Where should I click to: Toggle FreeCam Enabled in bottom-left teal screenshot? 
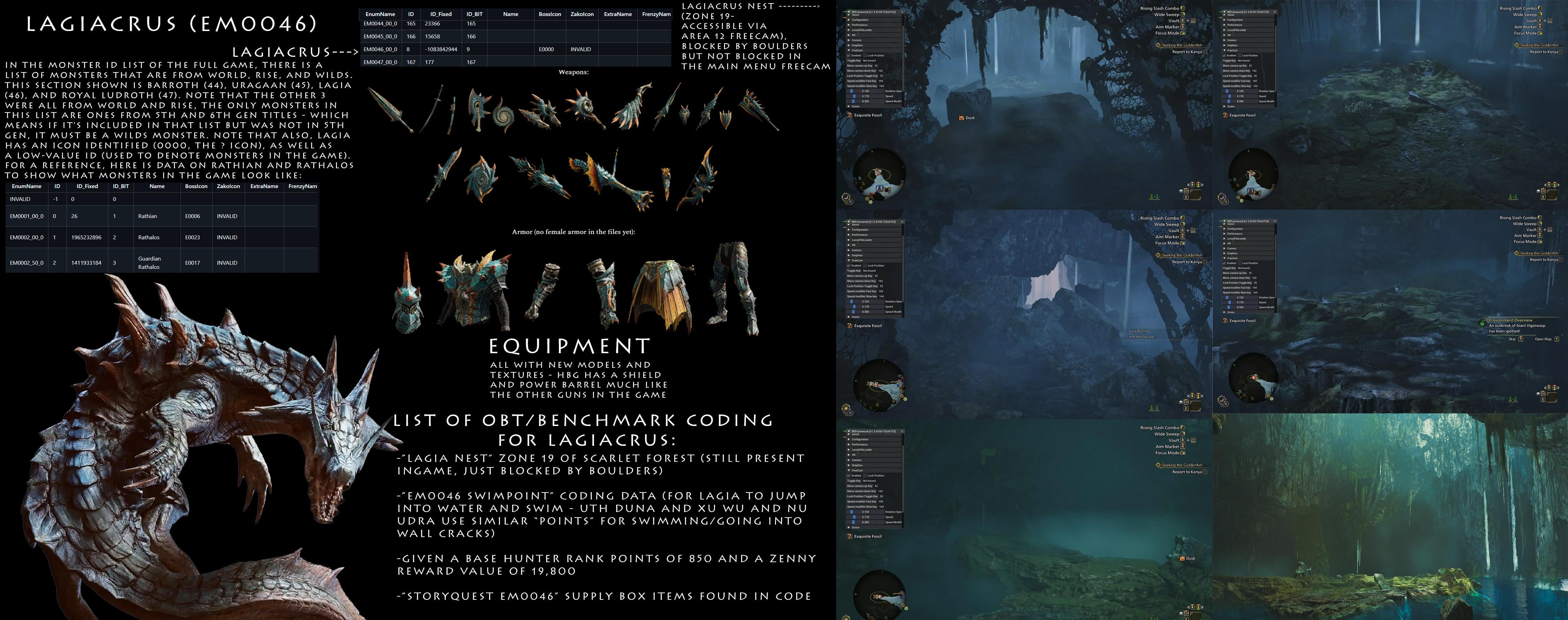click(x=848, y=476)
